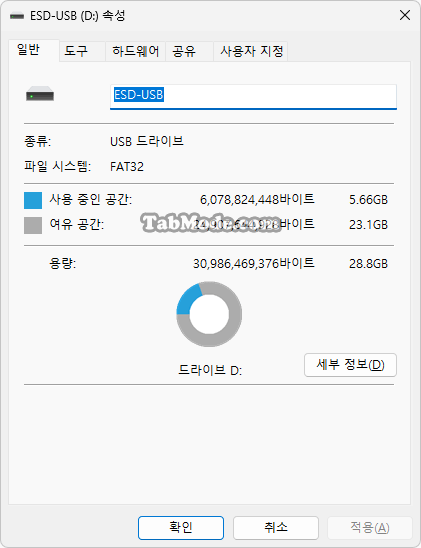The height and width of the screenshot is (548, 421).
Task: Click the blue used space color square
Action: coord(33,200)
